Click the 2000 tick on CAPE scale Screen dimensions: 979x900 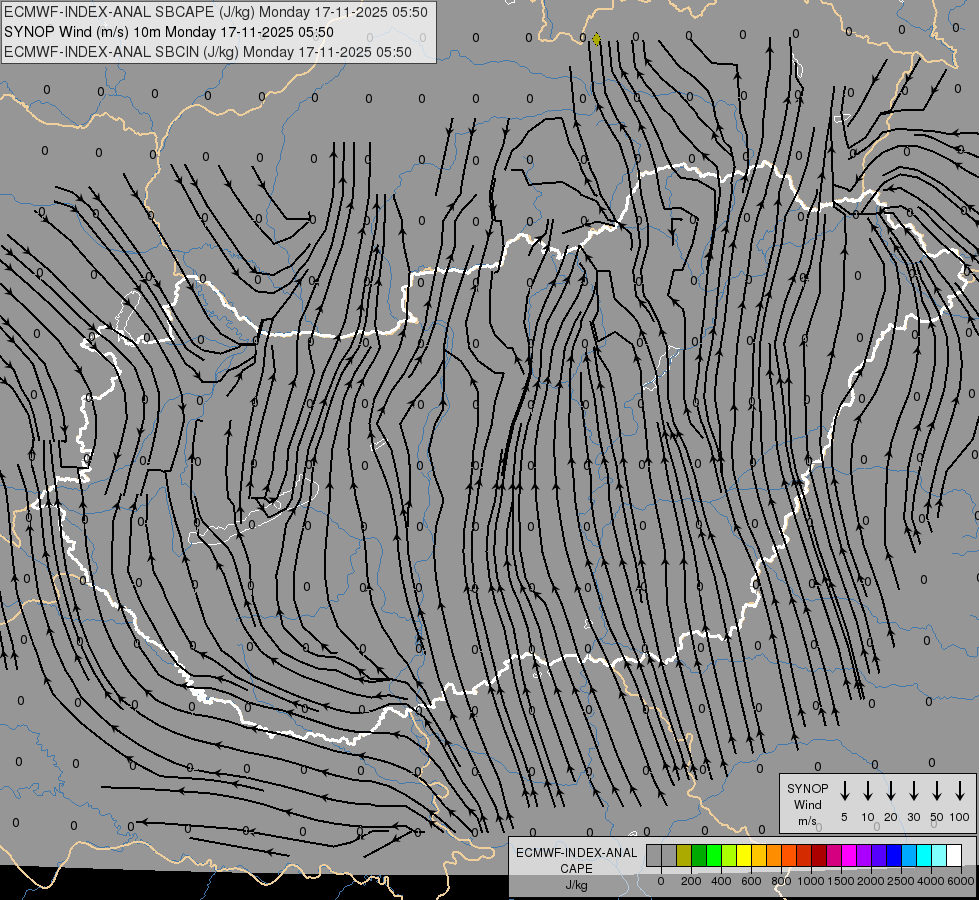[x=870, y=881]
